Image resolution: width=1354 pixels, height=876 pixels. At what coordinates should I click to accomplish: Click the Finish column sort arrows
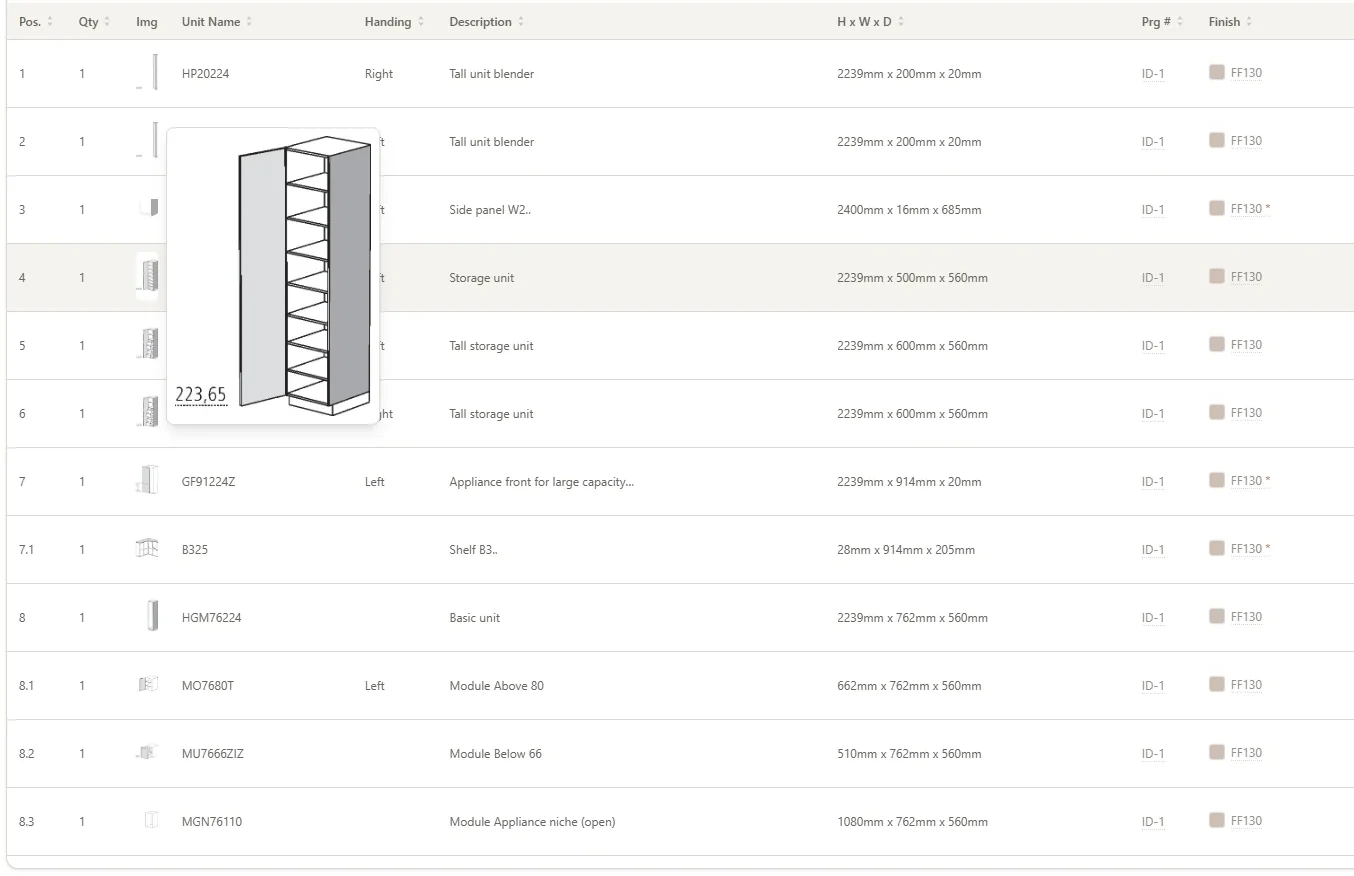(x=1249, y=22)
